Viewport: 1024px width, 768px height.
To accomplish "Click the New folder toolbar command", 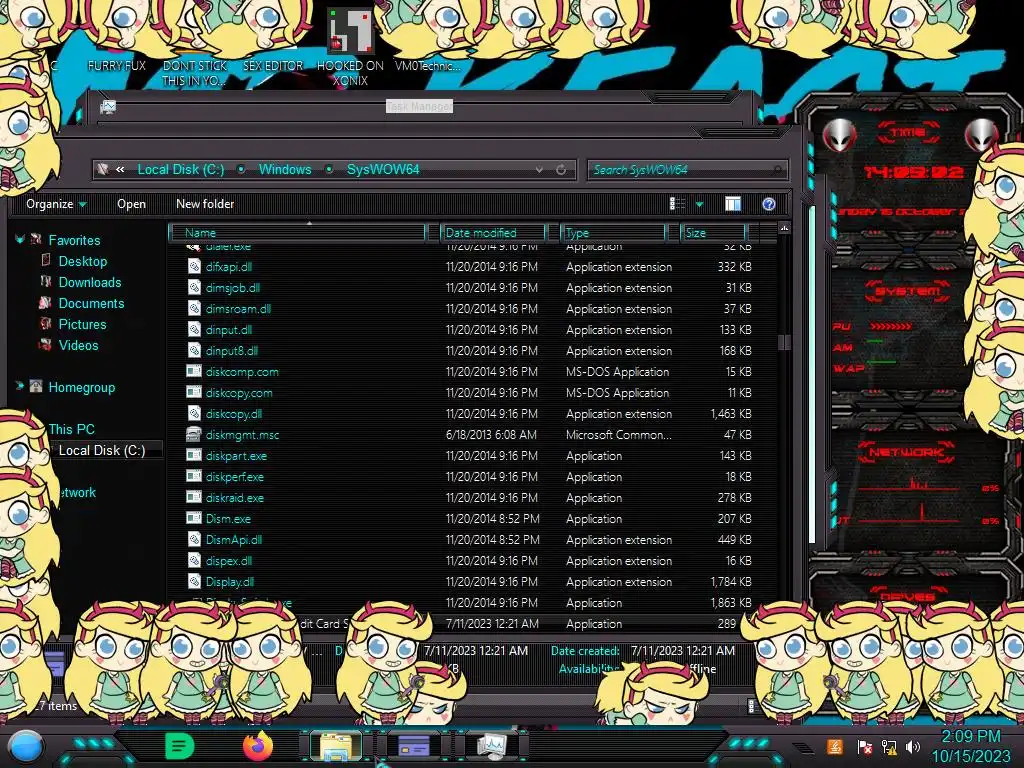I will 205,204.
